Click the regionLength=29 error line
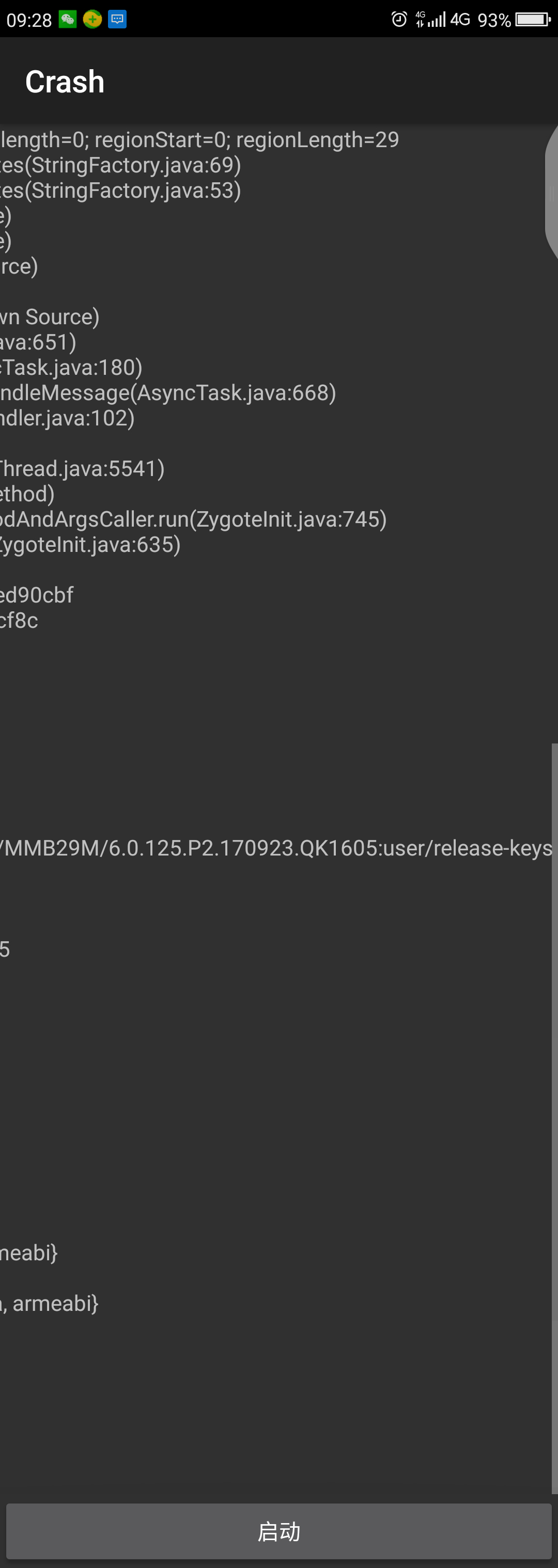 199,140
